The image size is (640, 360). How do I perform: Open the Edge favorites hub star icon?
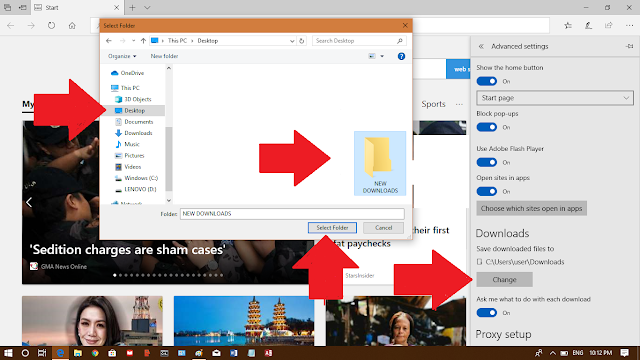tap(568, 25)
